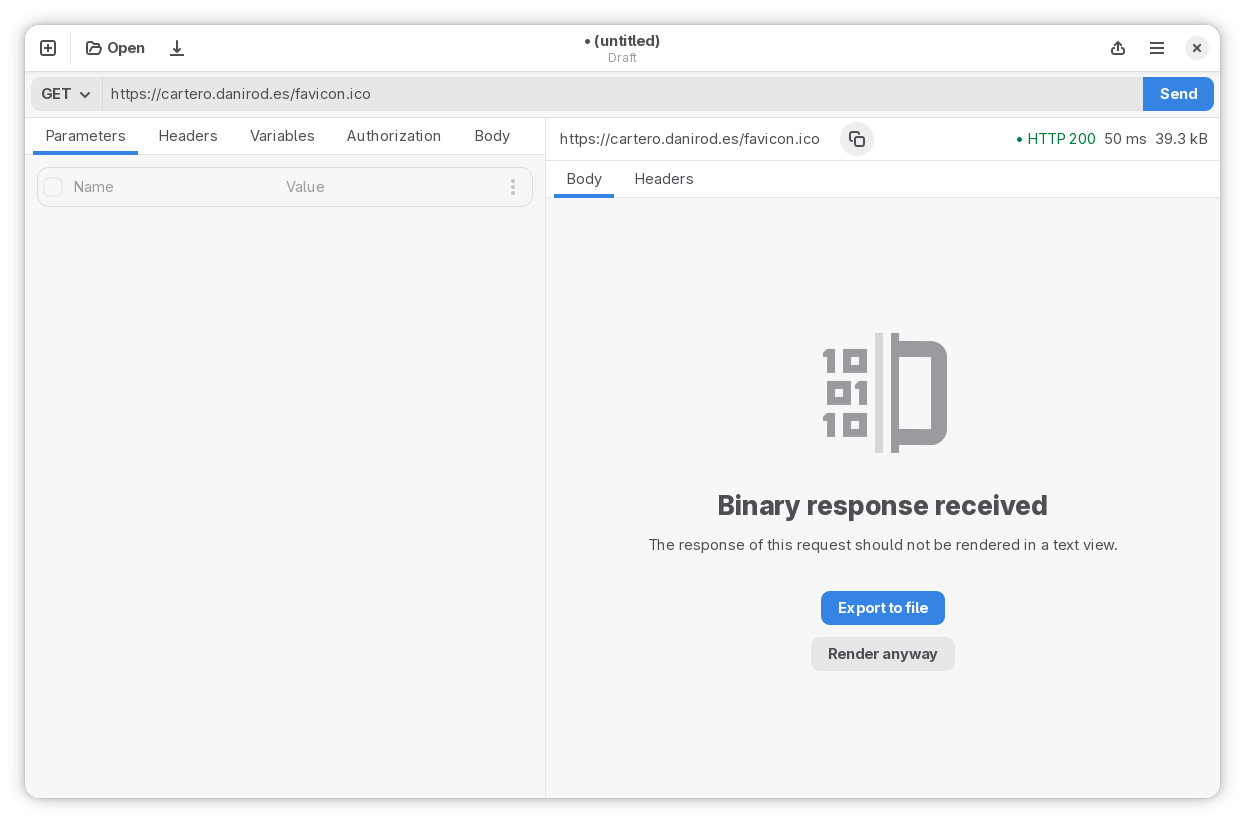The height and width of the screenshot is (823, 1245).
Task: Select the Authorization tab
Action: [393, 136]
